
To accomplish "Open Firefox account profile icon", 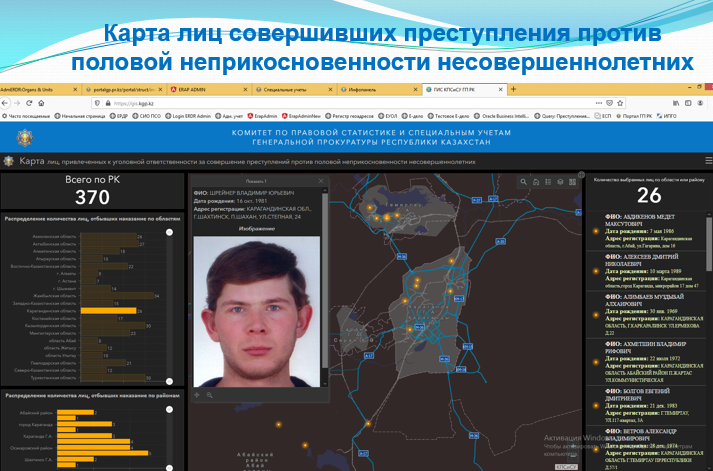I will pos(700,103).
